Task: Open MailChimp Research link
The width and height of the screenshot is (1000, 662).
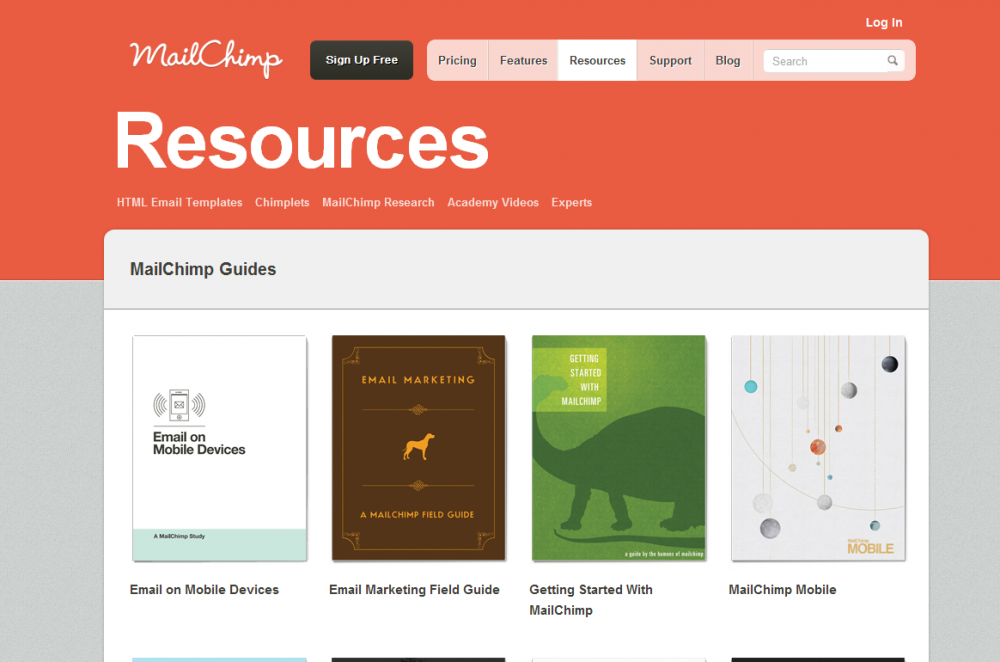Action: [378, 202]
